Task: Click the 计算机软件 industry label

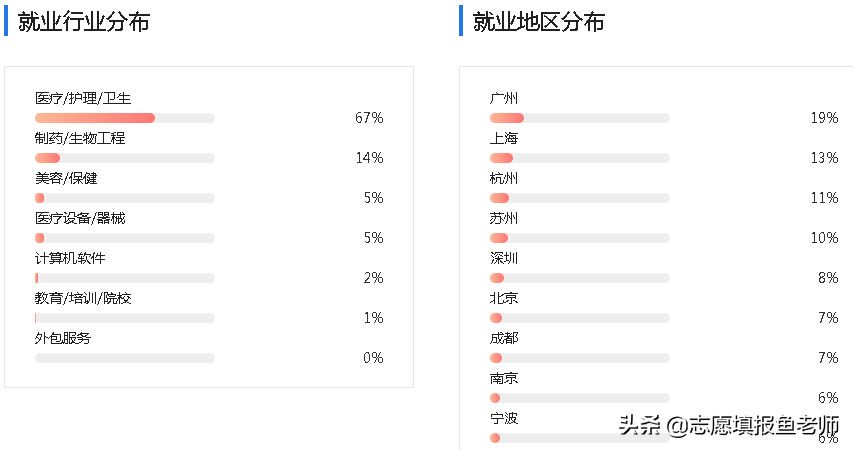Action: pyautogui.click(x=70, y=258)
